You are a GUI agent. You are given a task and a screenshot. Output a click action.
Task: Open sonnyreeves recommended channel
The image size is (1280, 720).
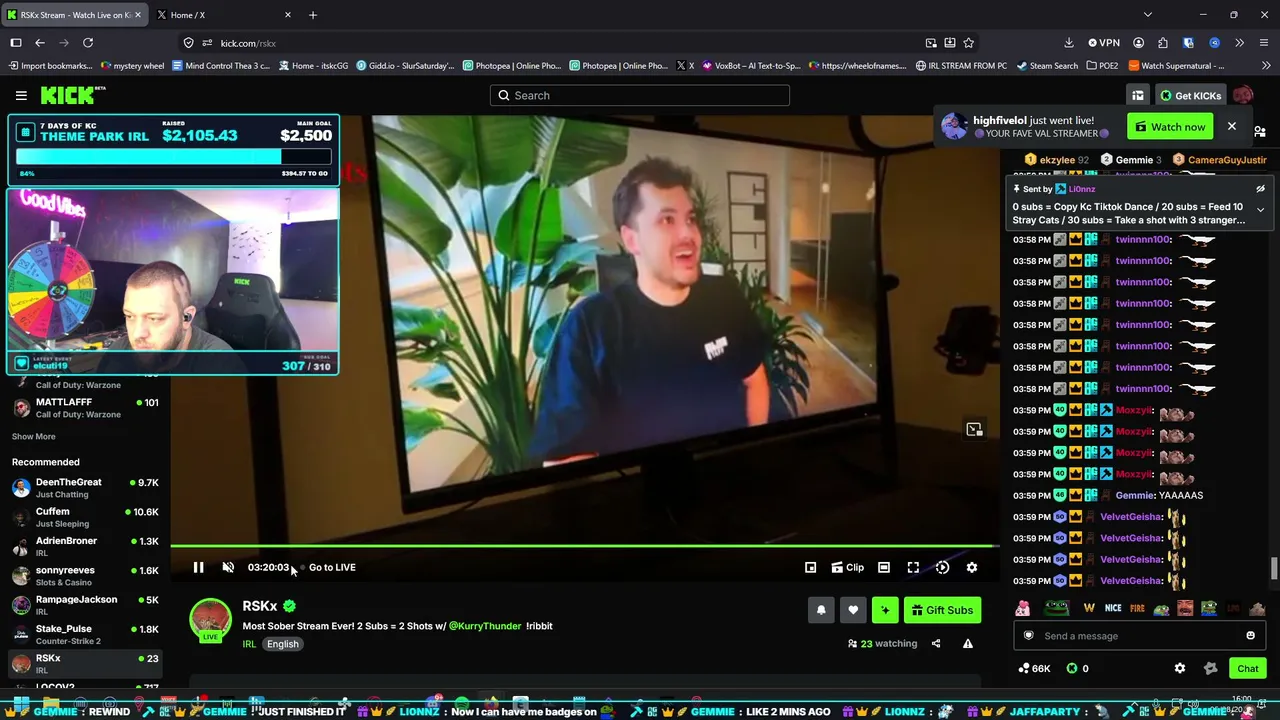[x=85, y=576]
